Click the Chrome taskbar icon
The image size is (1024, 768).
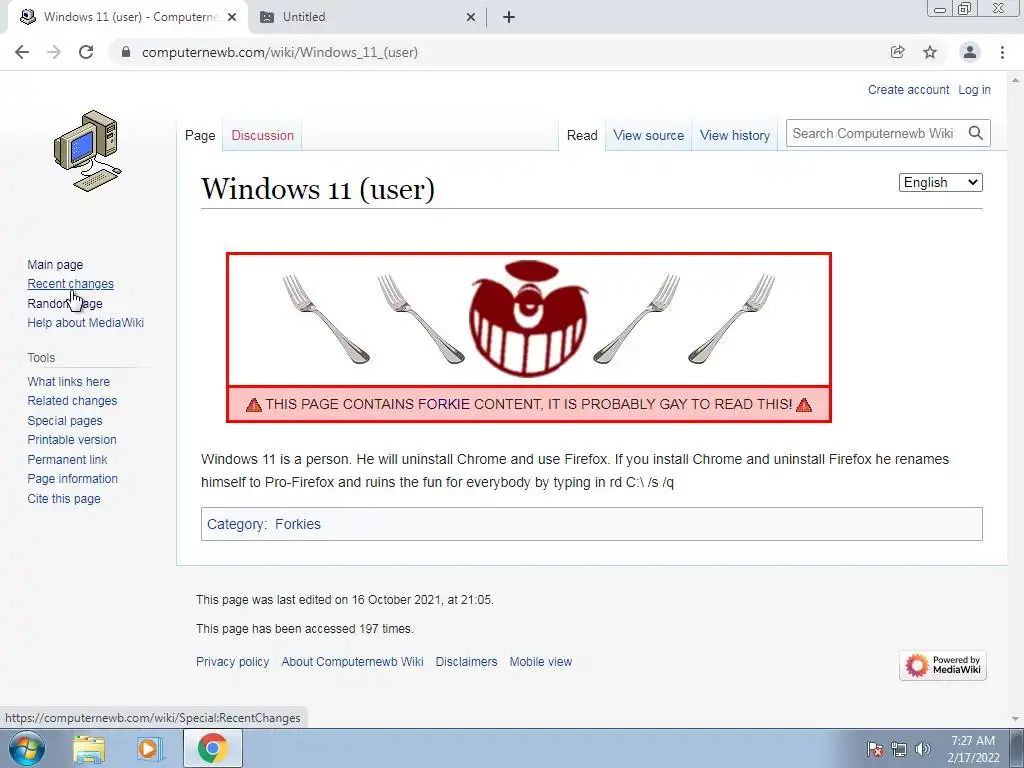pyautogui.click(x=212, y=748)
